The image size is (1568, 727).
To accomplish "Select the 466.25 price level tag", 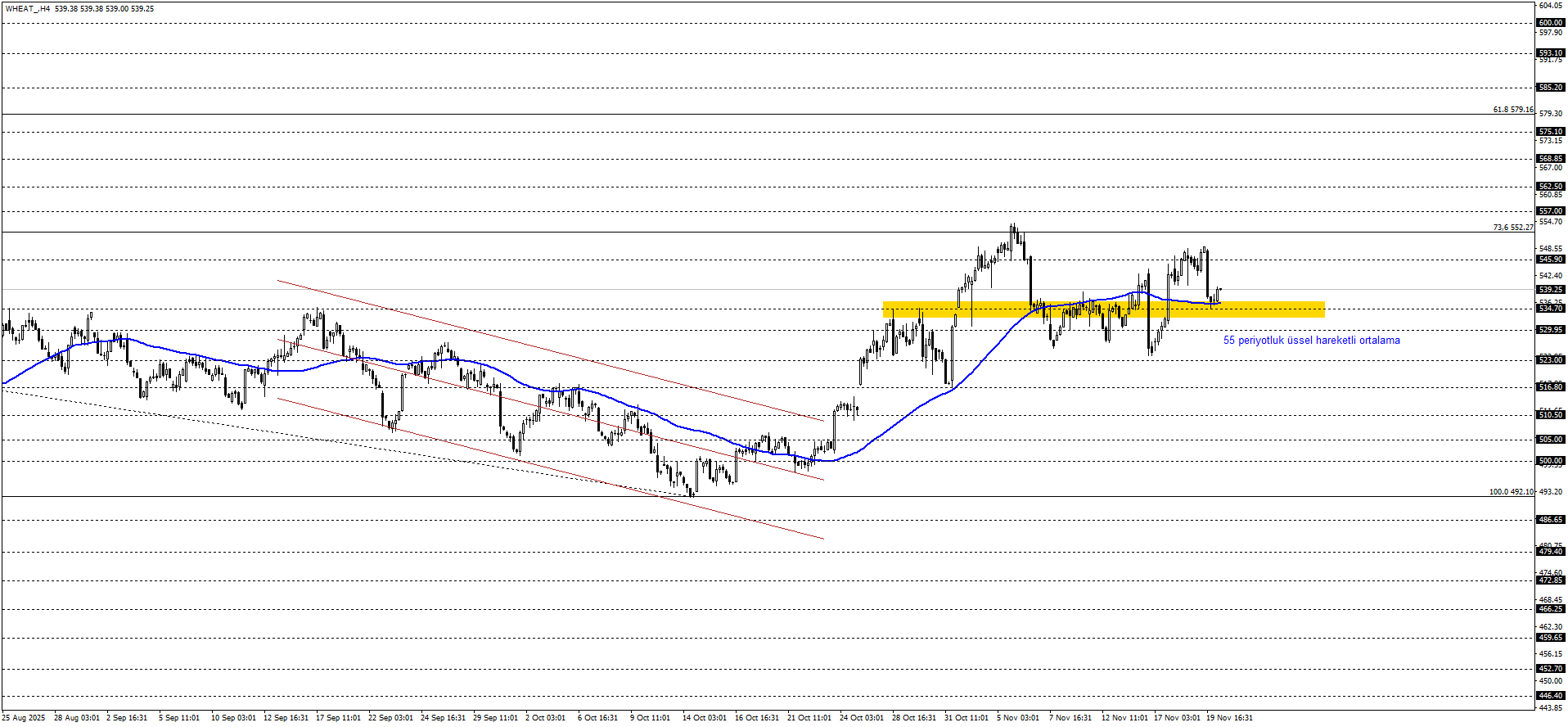I will pos(1551,609).
